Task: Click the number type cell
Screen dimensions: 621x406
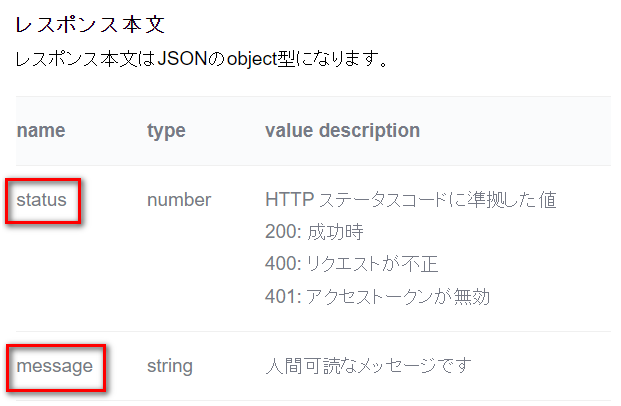Action: pyautogui.click(x=179, y=200)
